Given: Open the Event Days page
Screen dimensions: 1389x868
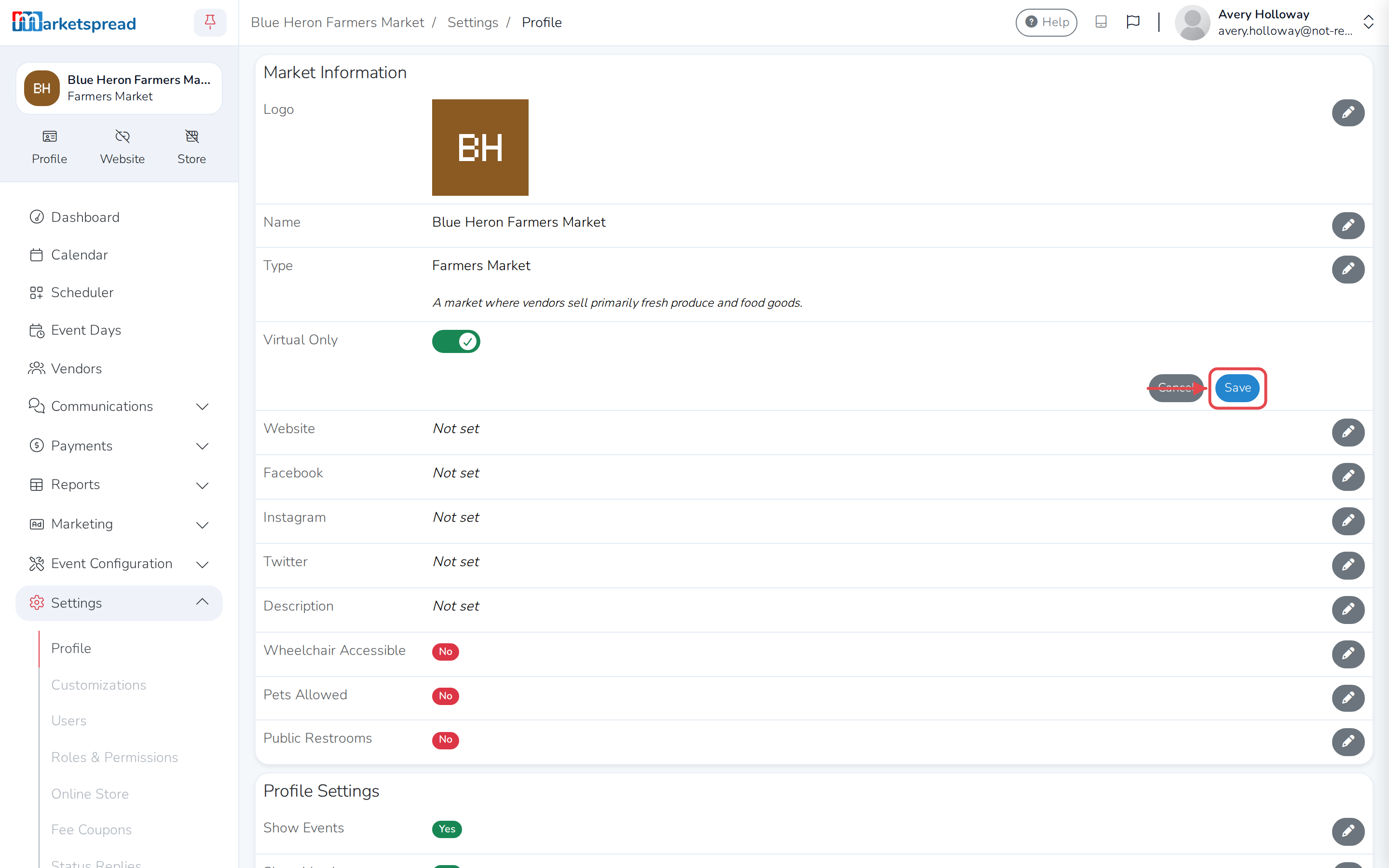Looking at the screenshot, I should pos(119,330).
